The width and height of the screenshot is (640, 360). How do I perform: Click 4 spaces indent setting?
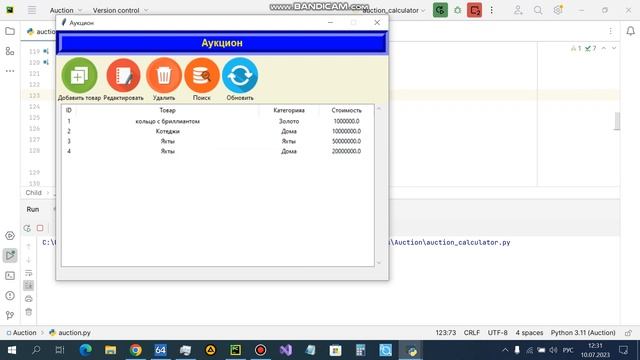529,333
